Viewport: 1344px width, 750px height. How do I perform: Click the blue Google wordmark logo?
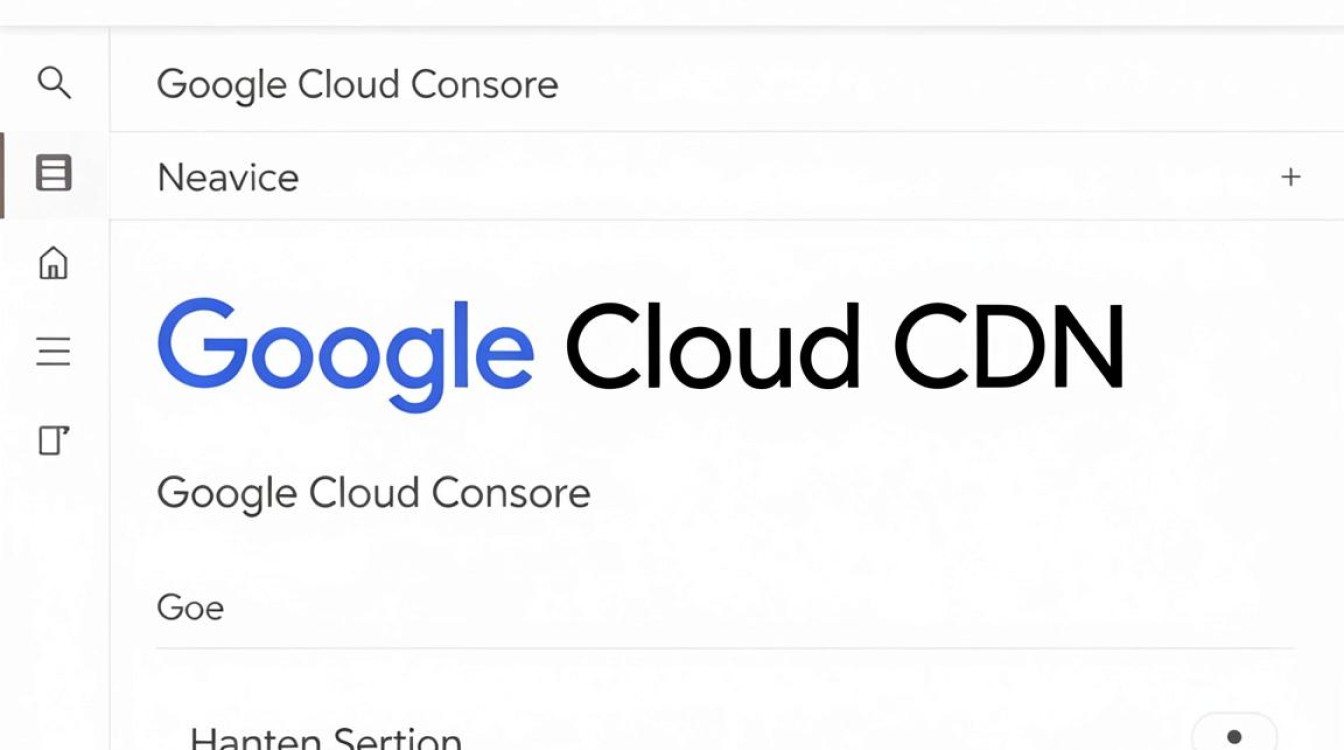(x=346, y=354)
